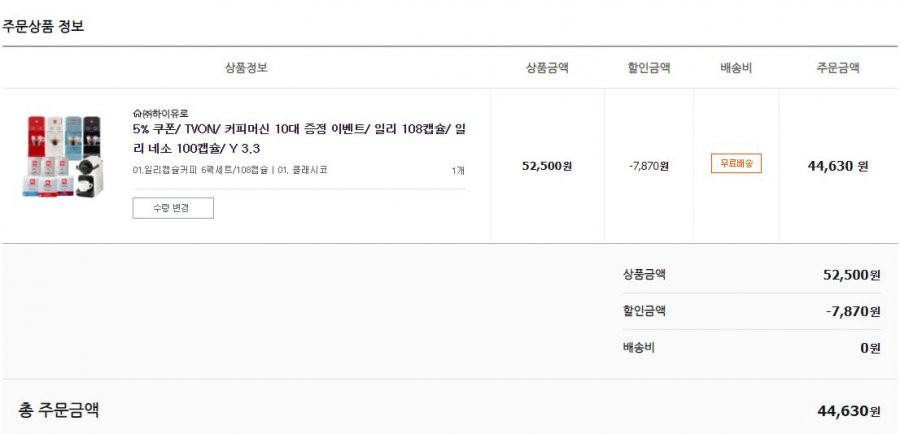Click the 0원 shipping fee value in the summary
Viewport: 900px width, 434px height.
click(870, 348)
